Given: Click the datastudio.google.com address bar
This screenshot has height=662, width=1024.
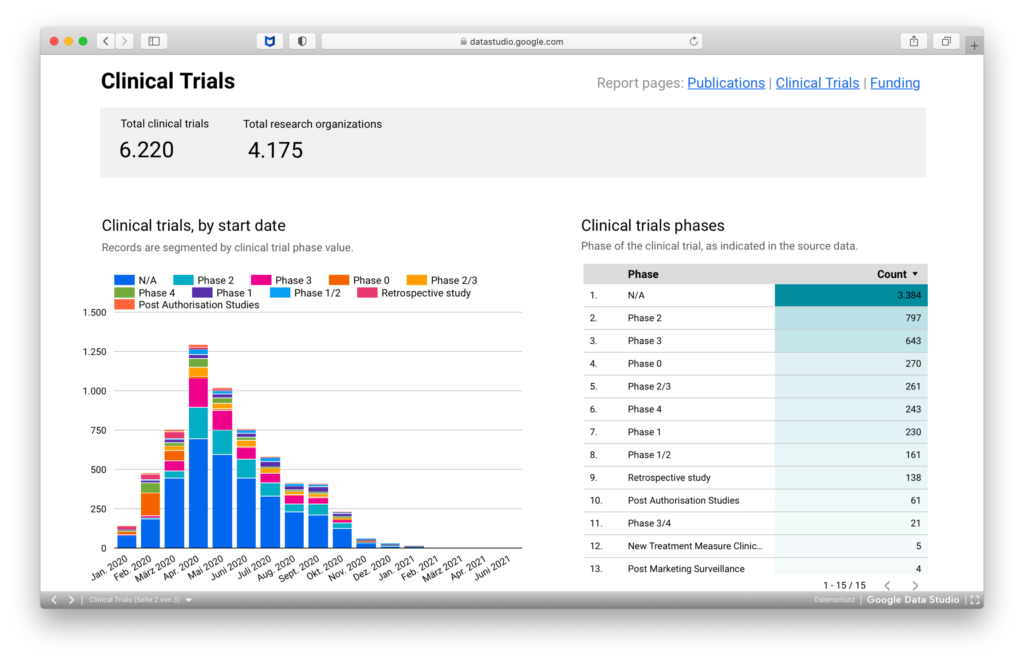Looking at the screenshot, I should pyautogui.click(x=512, y=41).
